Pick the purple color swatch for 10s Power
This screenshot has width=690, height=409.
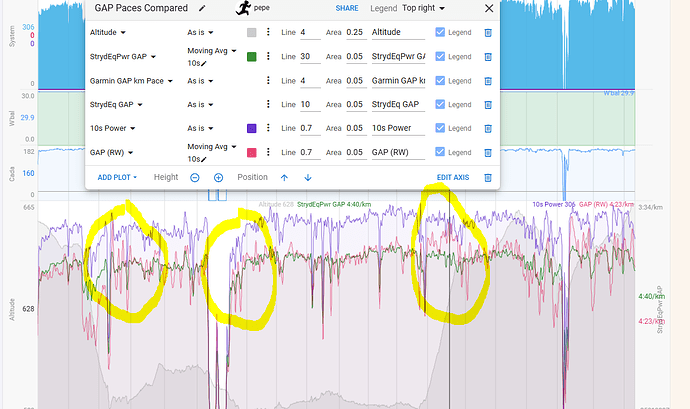click(x=252, y=129)
